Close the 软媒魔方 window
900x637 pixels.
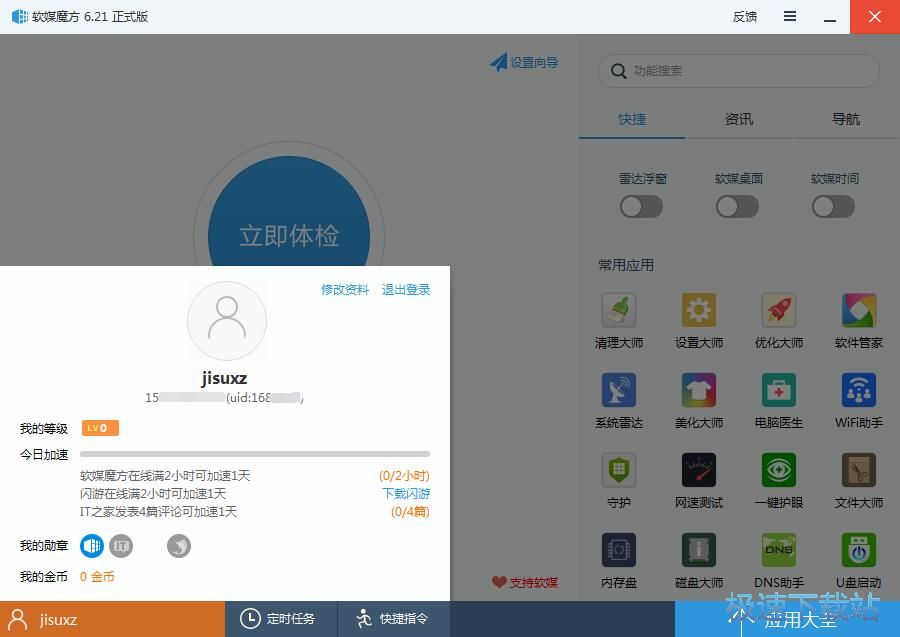875,17
